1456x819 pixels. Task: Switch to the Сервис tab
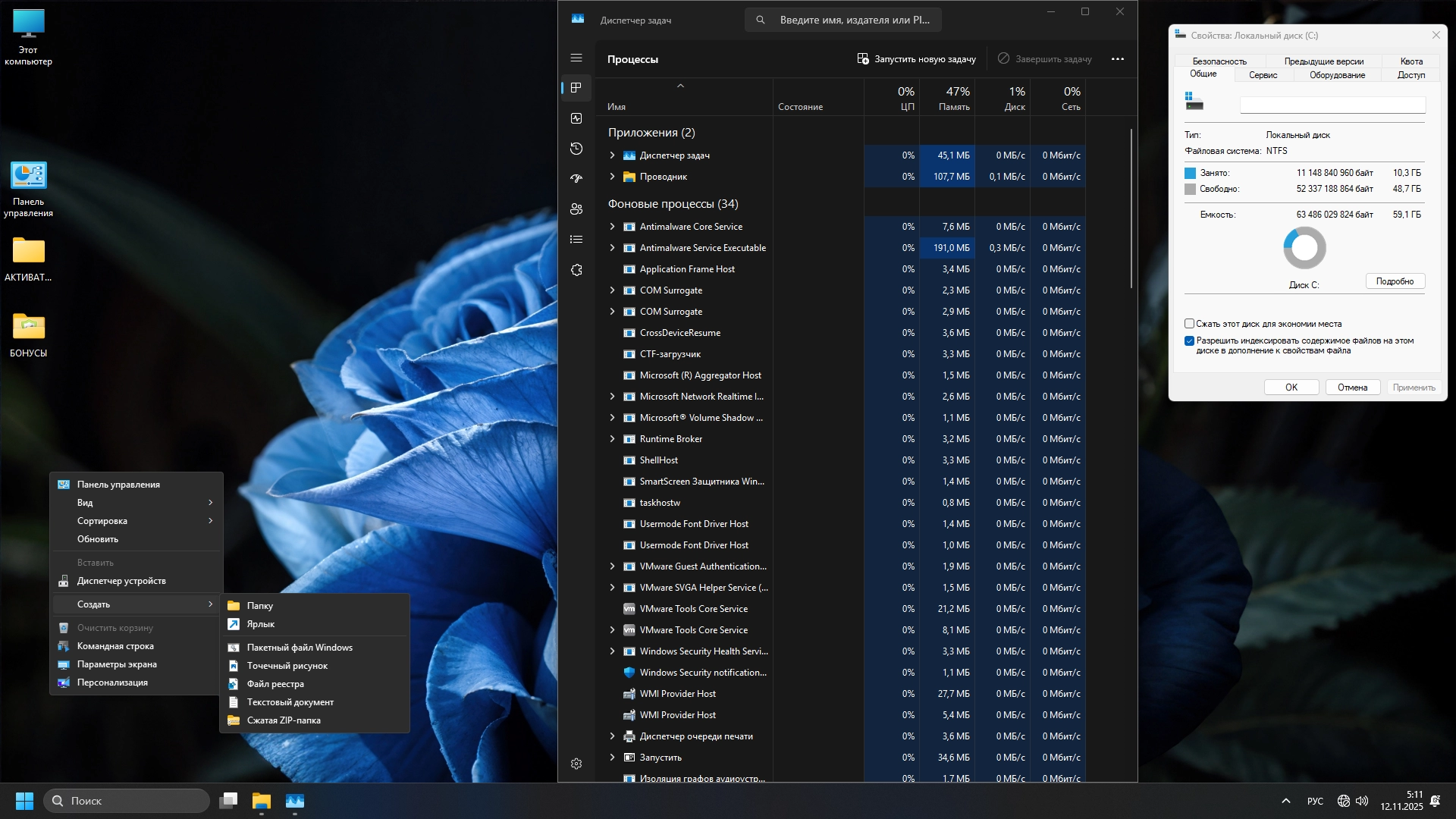pos(1263,75)
